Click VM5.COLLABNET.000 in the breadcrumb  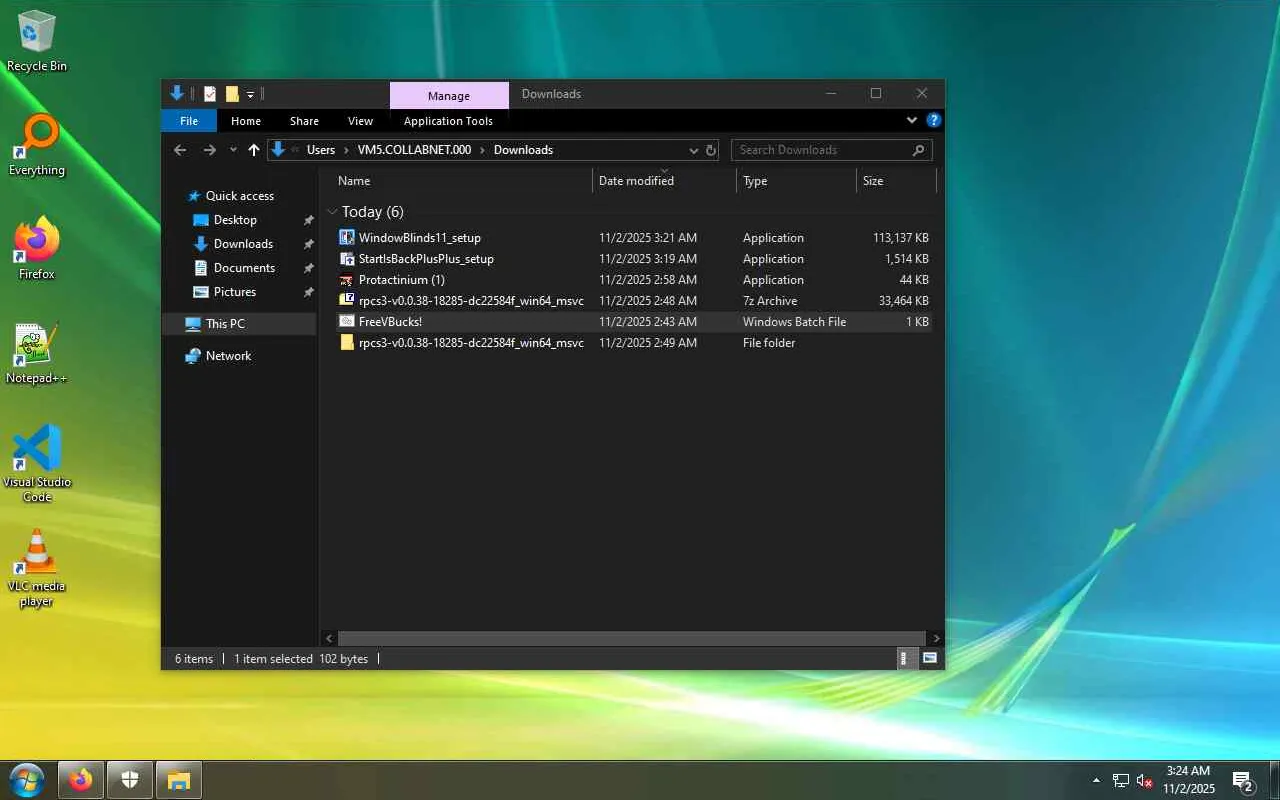click(414, 150)
